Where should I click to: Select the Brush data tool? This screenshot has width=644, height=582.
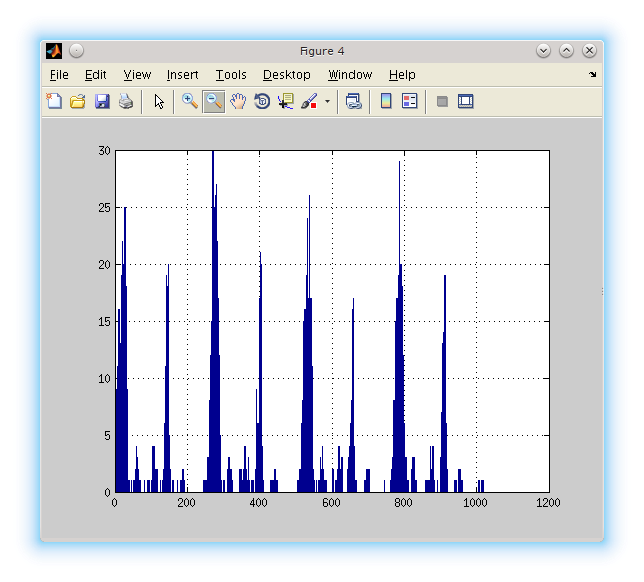[x=309, y=101]
